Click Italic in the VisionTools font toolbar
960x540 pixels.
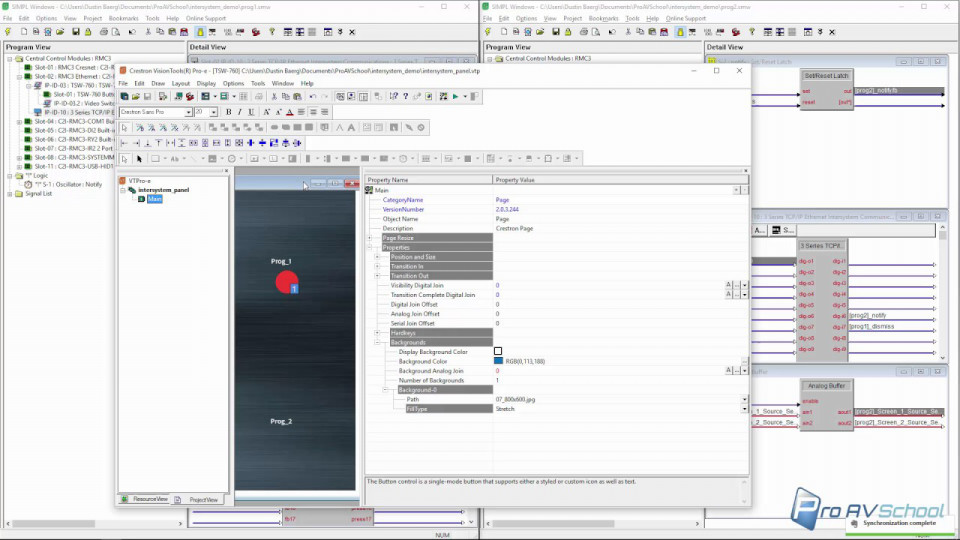239,112
